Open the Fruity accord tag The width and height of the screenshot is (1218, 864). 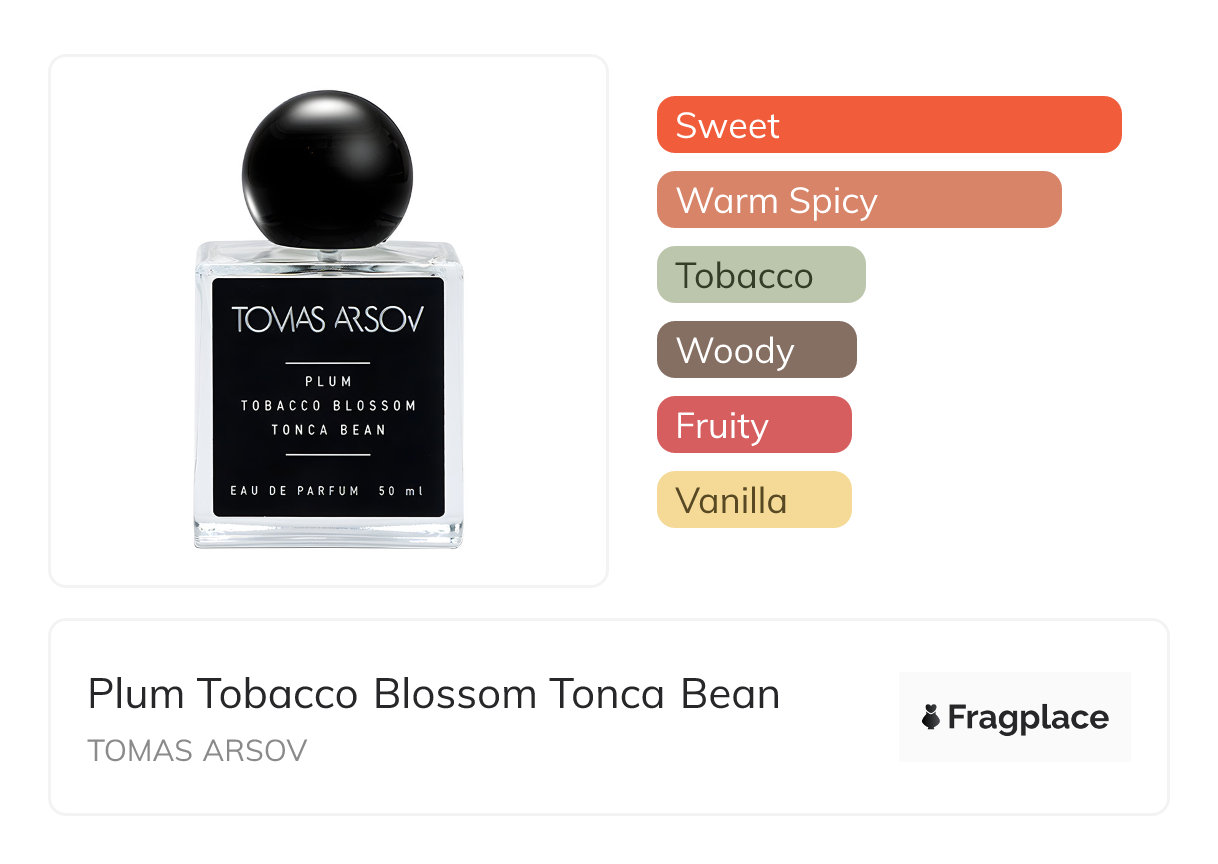(x=753, y=425)
